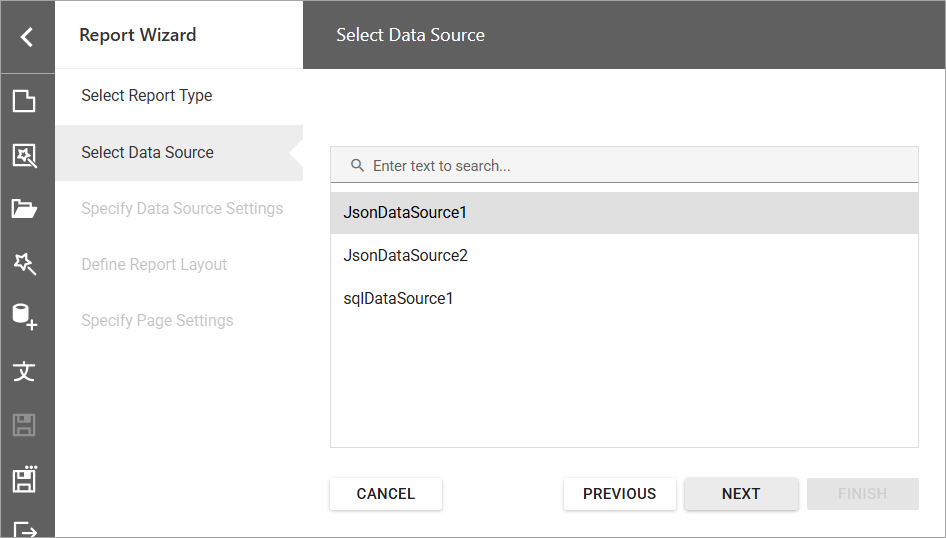Launch the Design in Report Wizard icon
This screenshot has width=946, height=538.
(x=25, y=263)
